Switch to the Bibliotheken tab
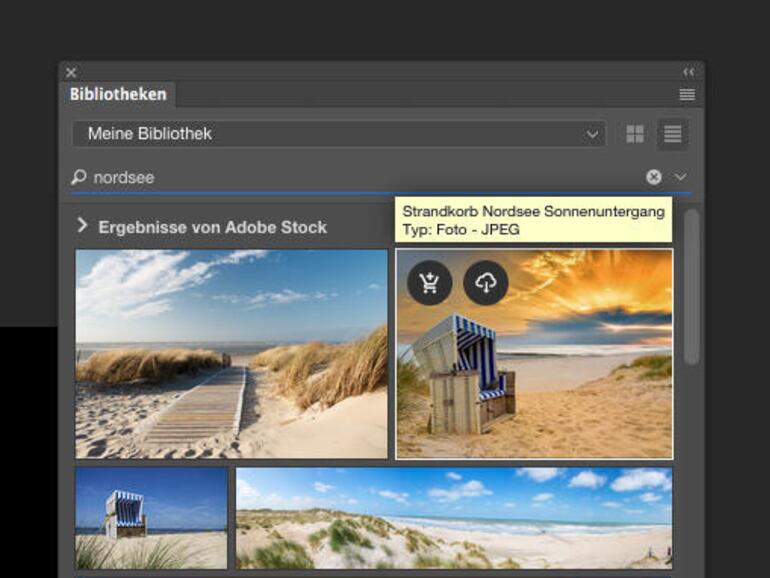 [118, 94]
